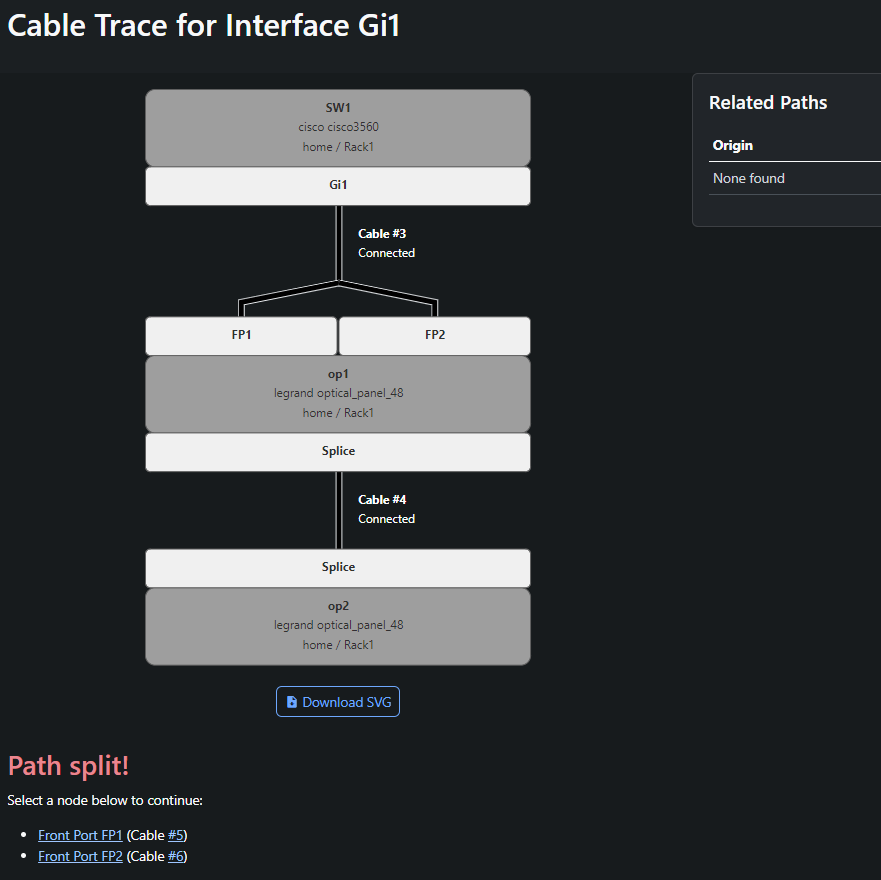Download the cable trace SVG
Viewport: 881px width, 880px height.
tap(338, 701)
